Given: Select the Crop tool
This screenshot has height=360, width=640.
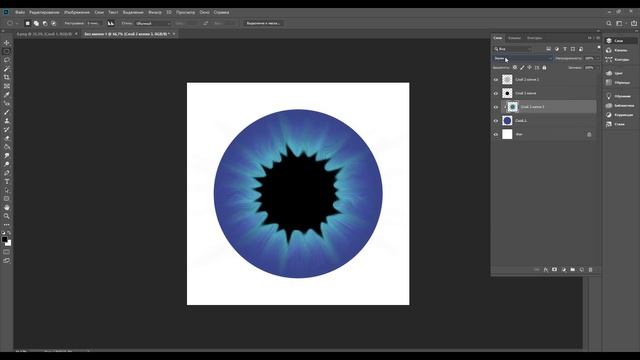Looking at the screenshot, I should click(x=7, y=77).
